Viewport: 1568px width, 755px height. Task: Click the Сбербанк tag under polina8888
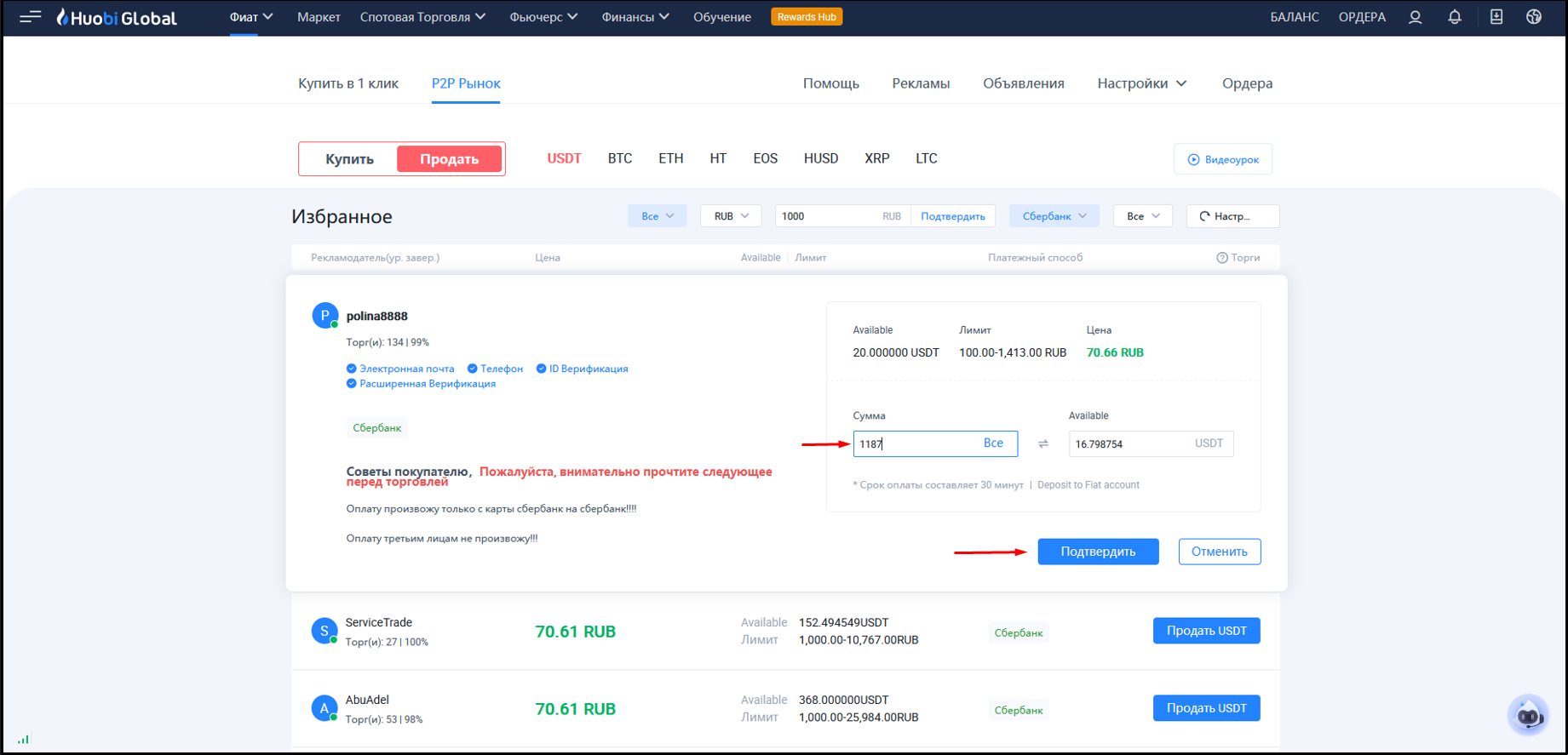tap(377, 428)
